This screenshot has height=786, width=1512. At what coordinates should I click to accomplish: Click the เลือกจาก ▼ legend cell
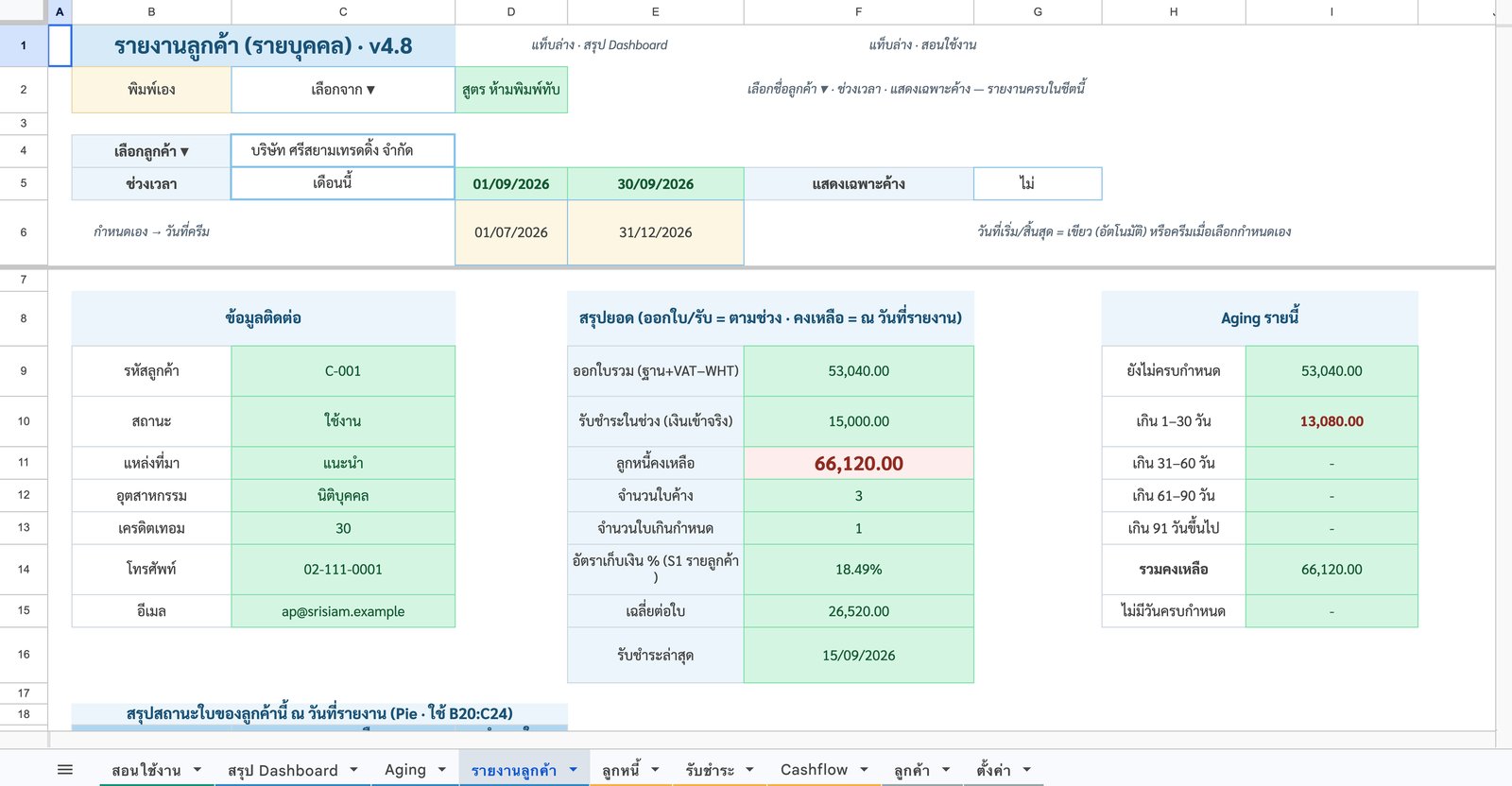coord(343,90)
